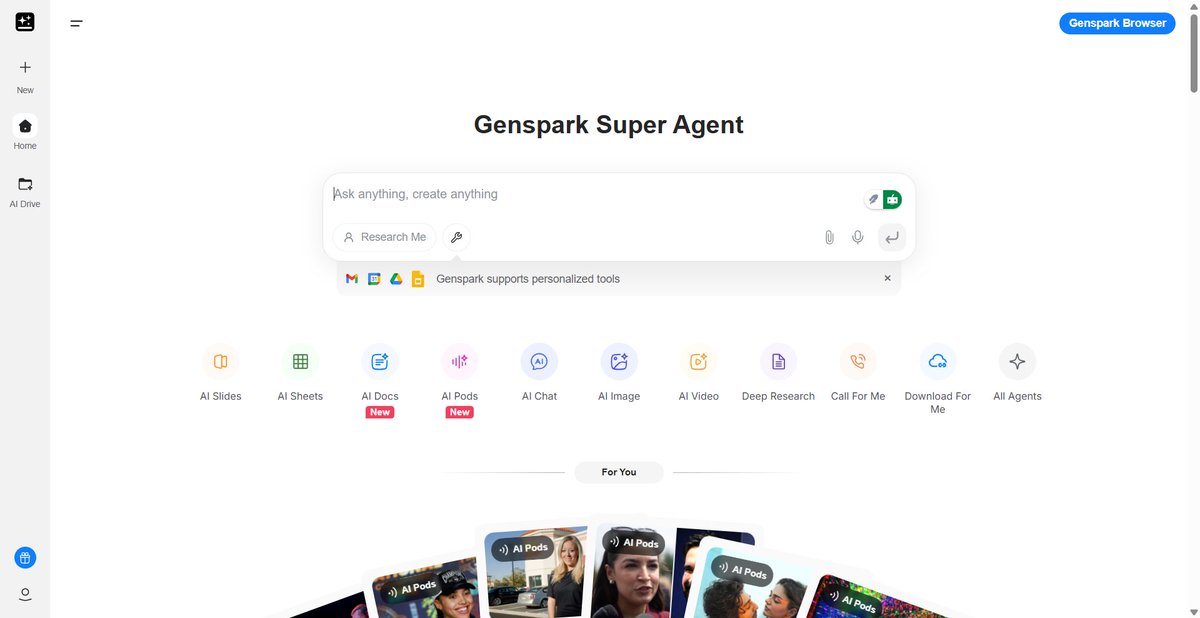Open the user profile icon at sidebar bottom
This screenshot has height=618, width=1200.
pyautogui.click(x=25, y=594)
